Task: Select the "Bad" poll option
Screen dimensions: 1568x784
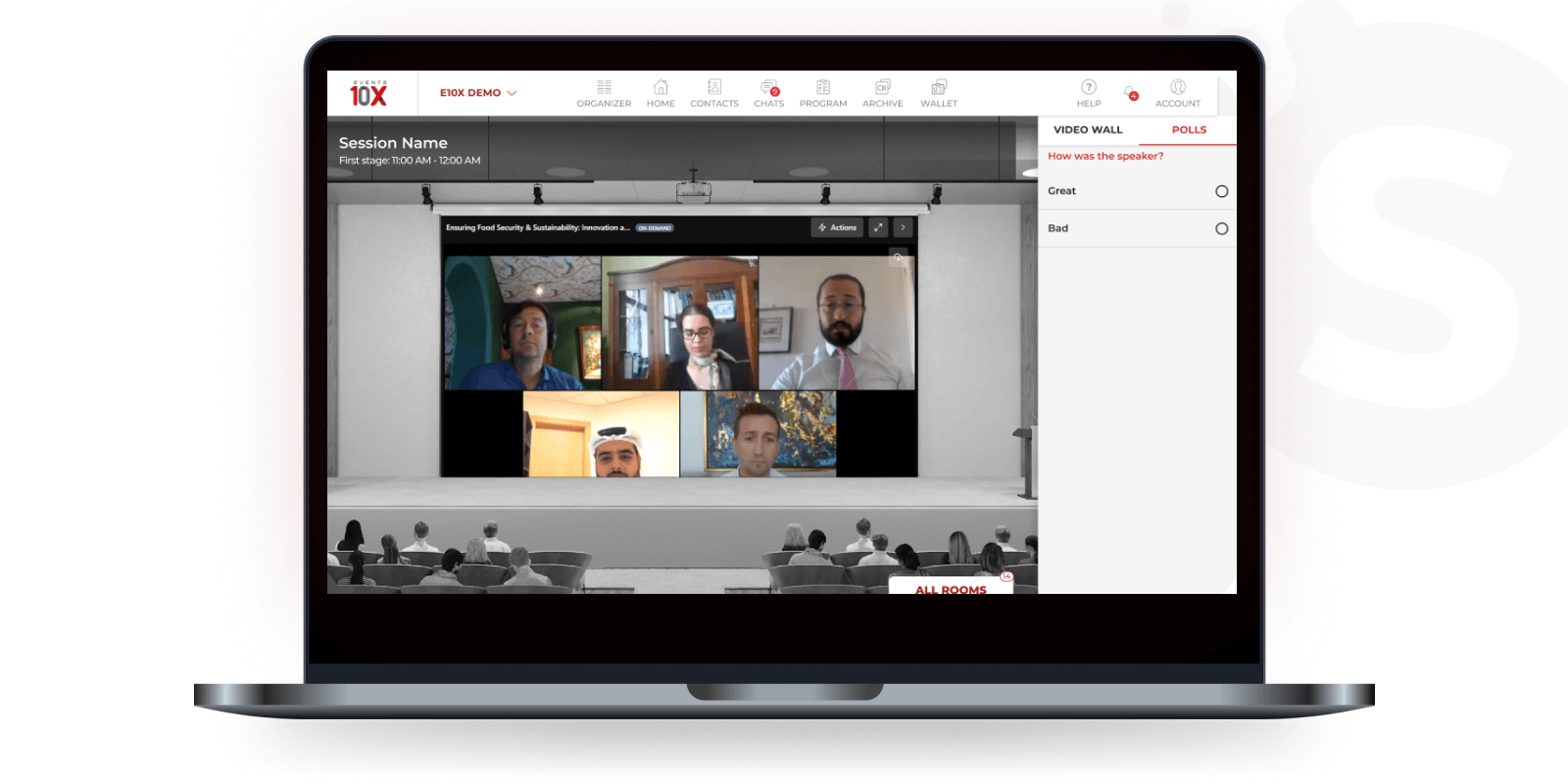Action: pos(1221,228)
